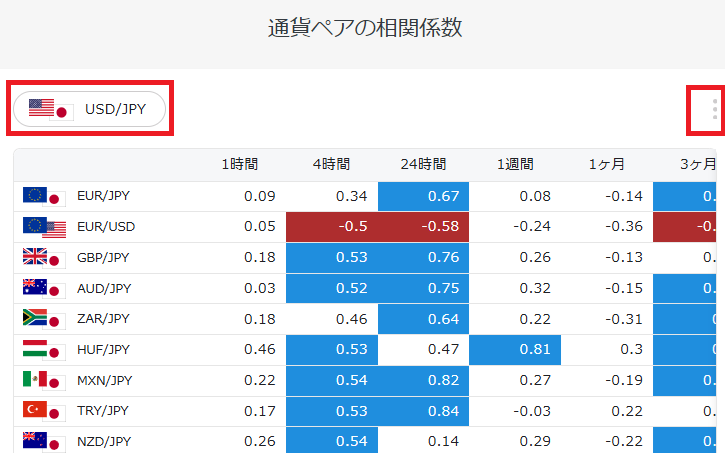Image resolution: width=725 pixels, height=453 pixels.
Task: Select the 24時間 column header
Action: pos(423,164)
